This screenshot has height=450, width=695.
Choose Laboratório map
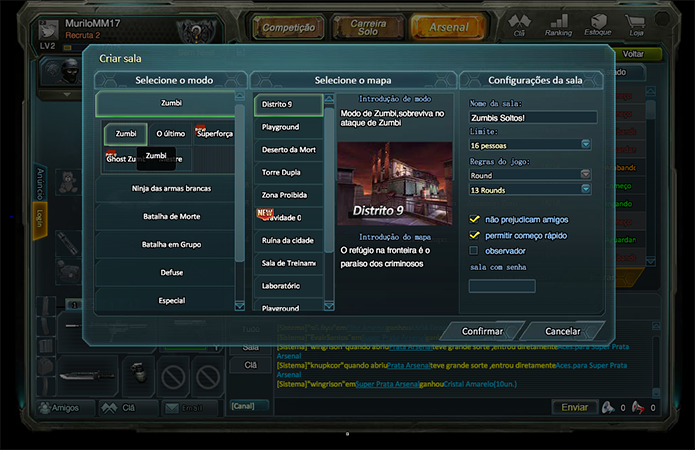point(289,286)
